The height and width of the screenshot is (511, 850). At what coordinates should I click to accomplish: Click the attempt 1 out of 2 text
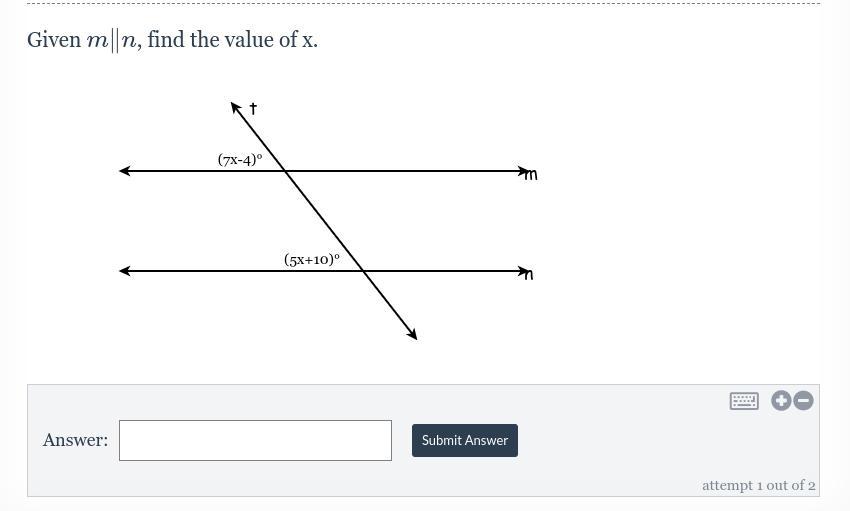point(758,485)
